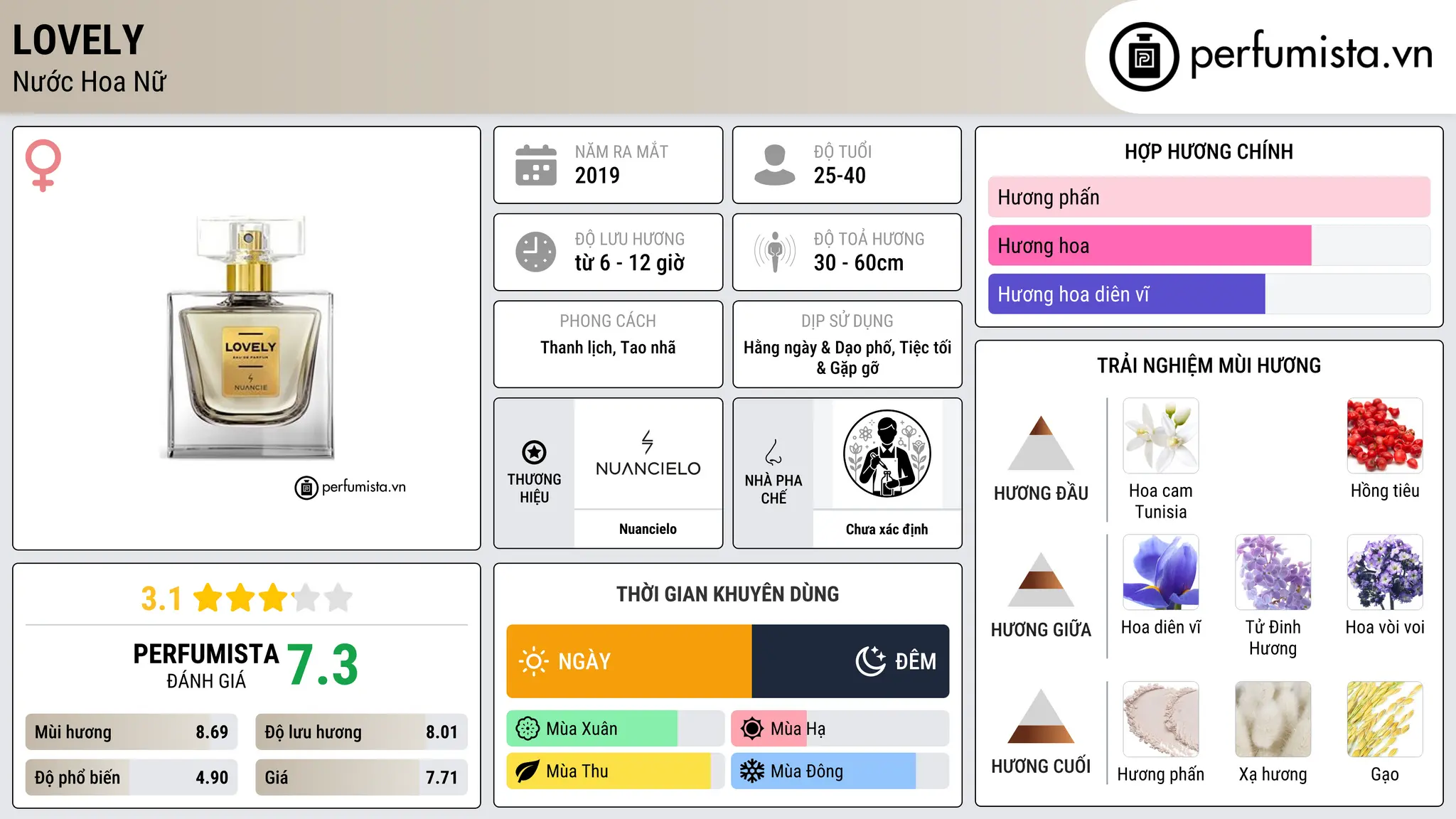This screenshot has height=819, width=1456.
Task: Click the Hợp hương chính heading
Action: coord(1209,151)
